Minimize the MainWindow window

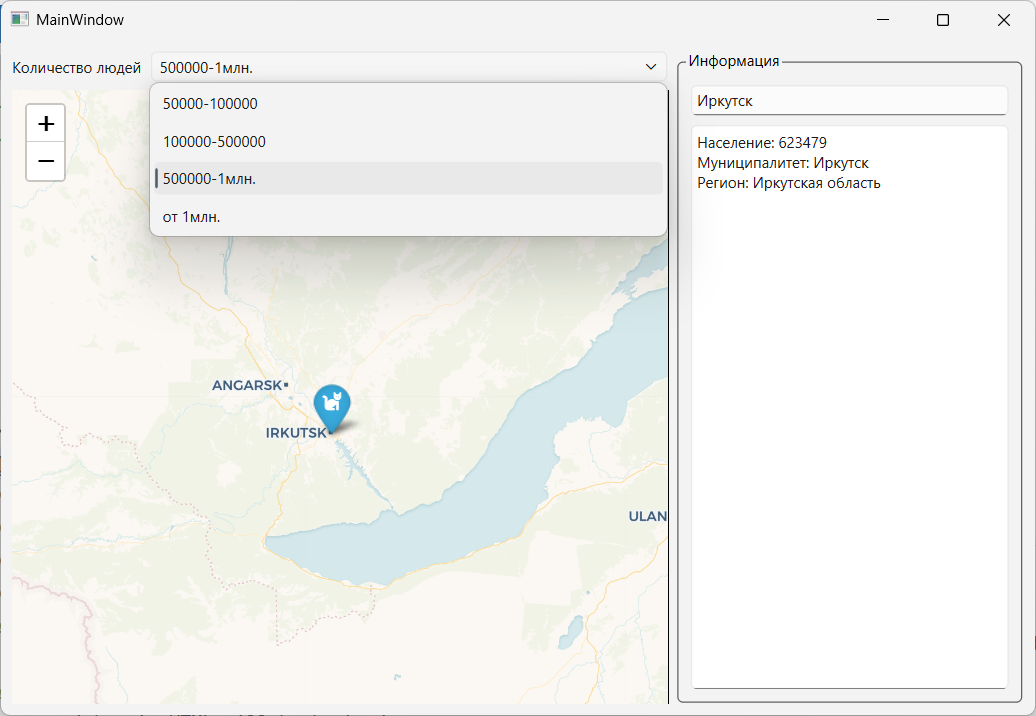coord(882,20)
